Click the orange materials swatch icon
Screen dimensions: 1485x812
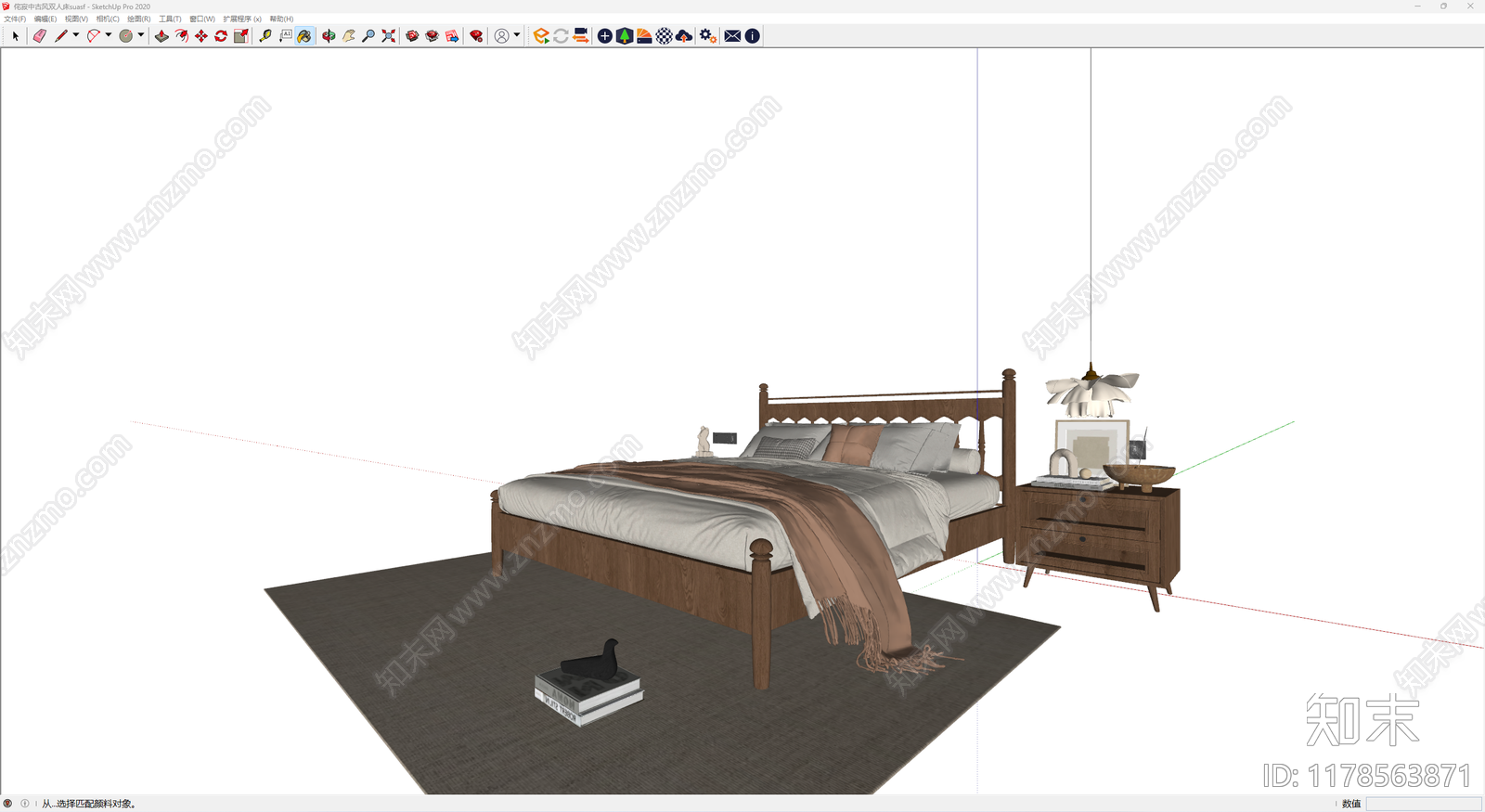(644, 36)
